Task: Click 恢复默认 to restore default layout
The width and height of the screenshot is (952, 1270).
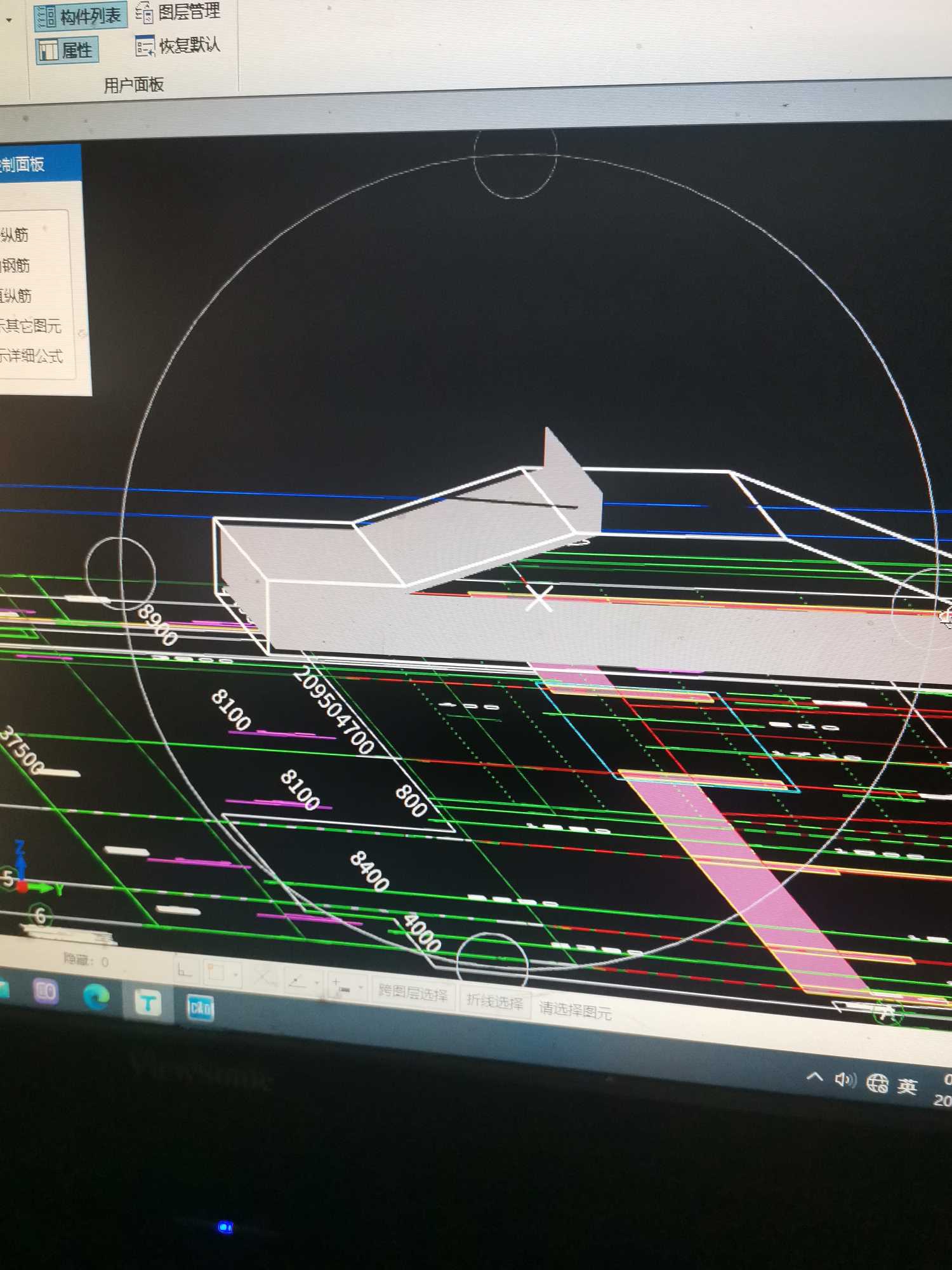Action: coord(178,46)
